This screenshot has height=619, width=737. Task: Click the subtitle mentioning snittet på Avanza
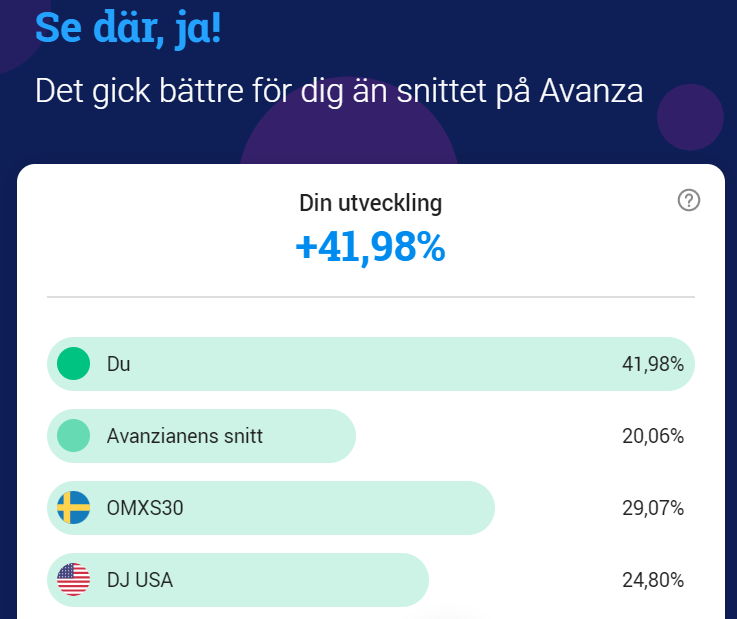[338, 90]
